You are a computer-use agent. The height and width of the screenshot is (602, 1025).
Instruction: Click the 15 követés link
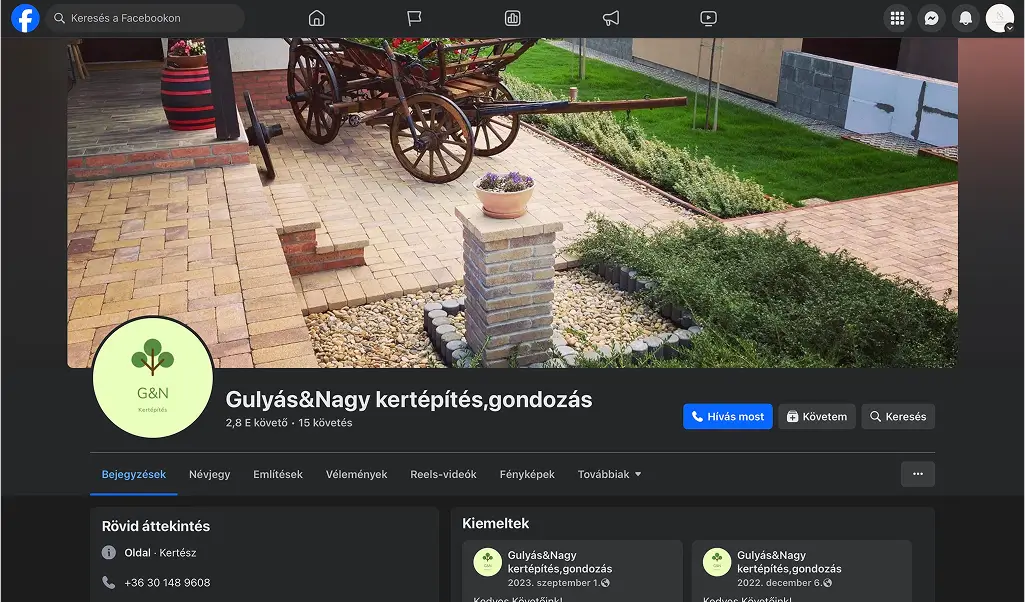pos(326,423)
